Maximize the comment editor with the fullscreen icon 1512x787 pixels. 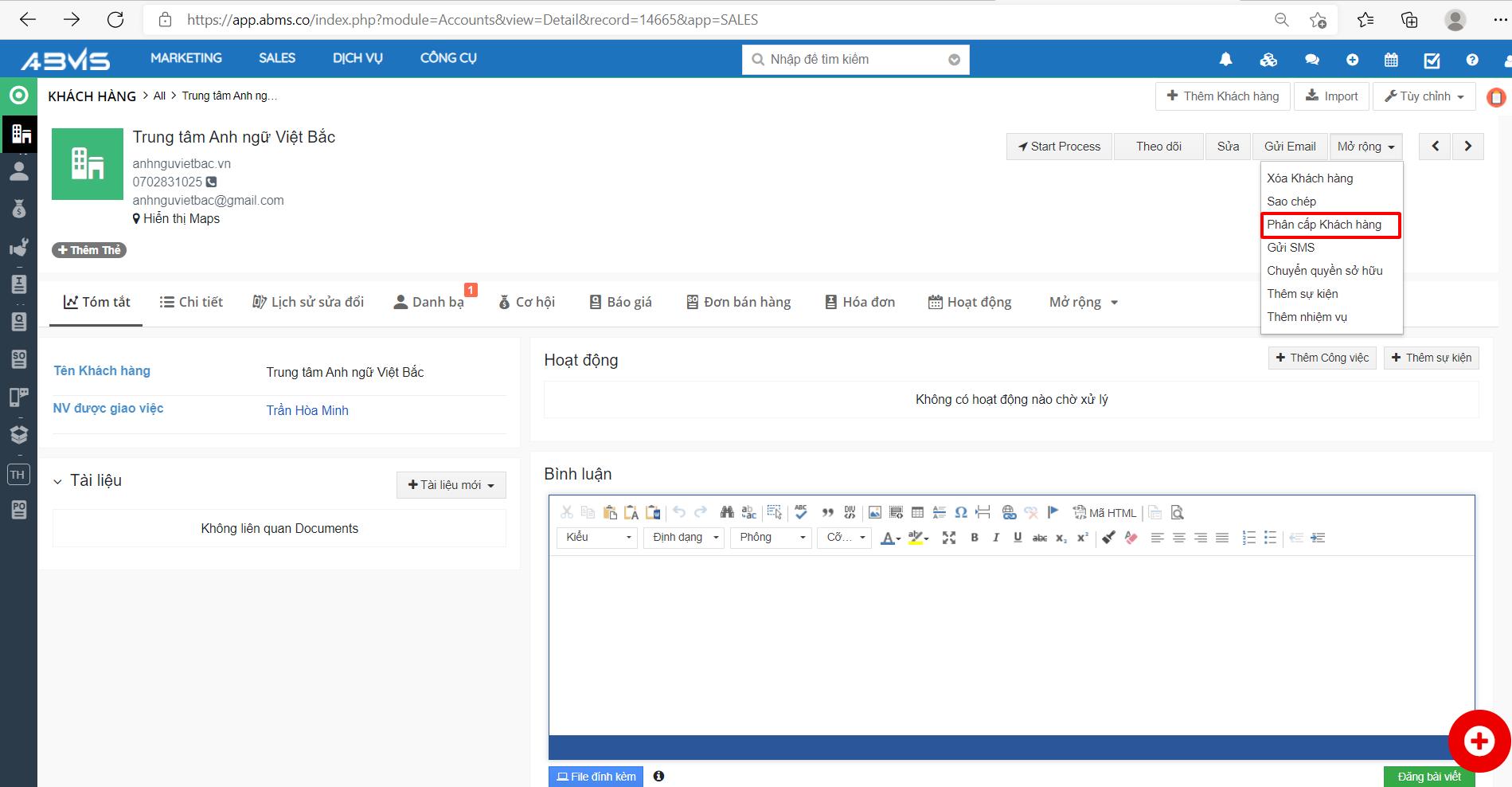pyautogui.click(x=948, y=538)
